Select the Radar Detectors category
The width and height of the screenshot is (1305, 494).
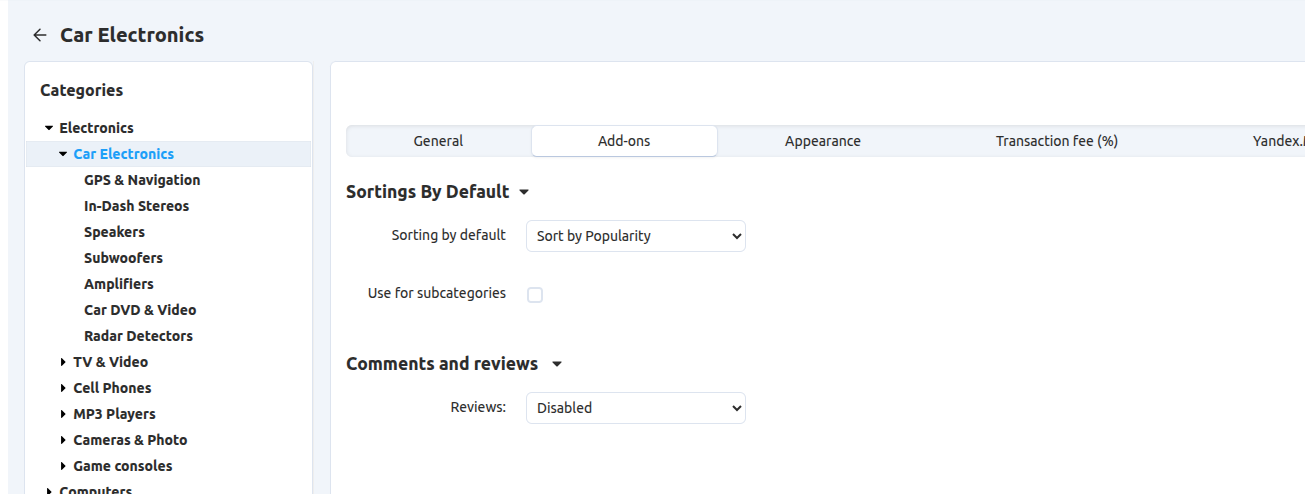(138, 336)
